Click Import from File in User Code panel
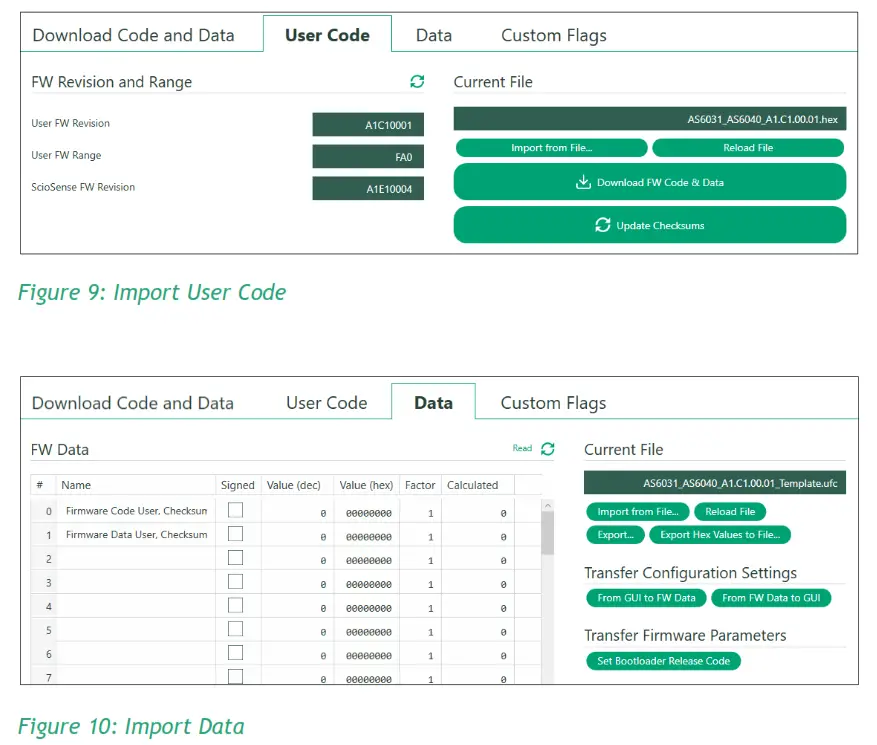The height and width of the screenshot is (745, 877). point(551,148)
